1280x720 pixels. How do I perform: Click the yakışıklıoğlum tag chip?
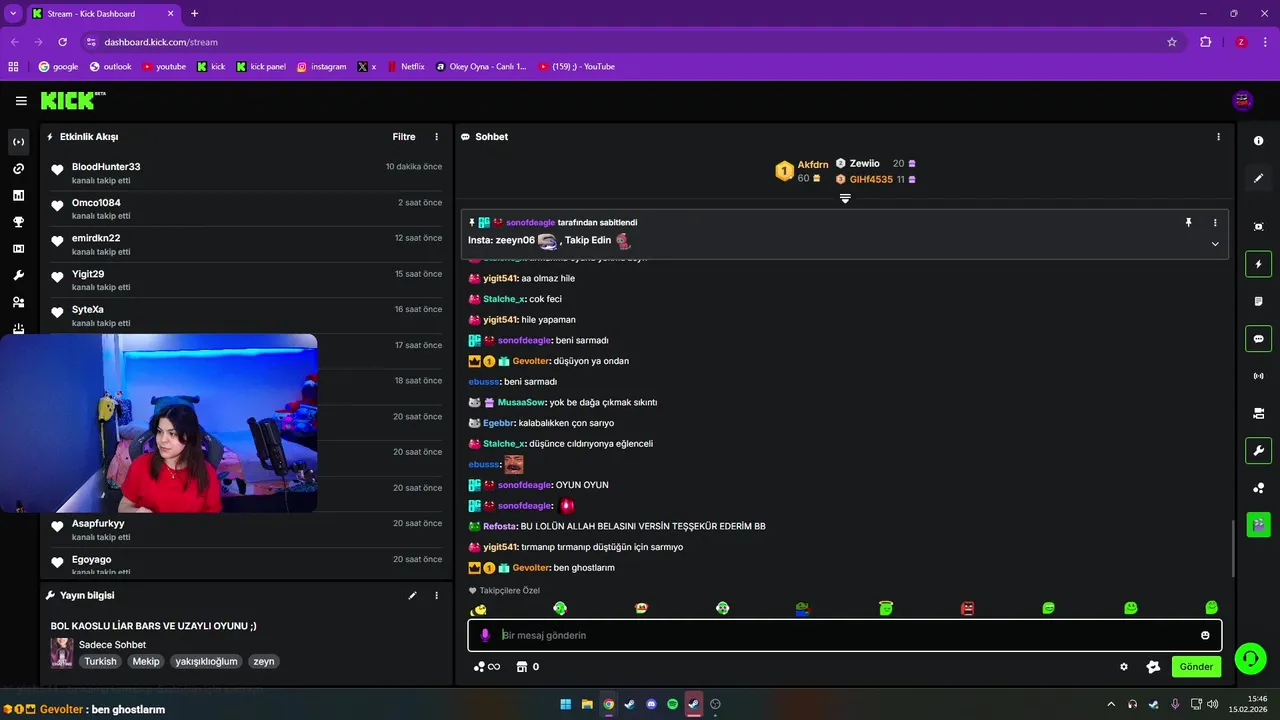pyautogui.click(x=206, y=661)
